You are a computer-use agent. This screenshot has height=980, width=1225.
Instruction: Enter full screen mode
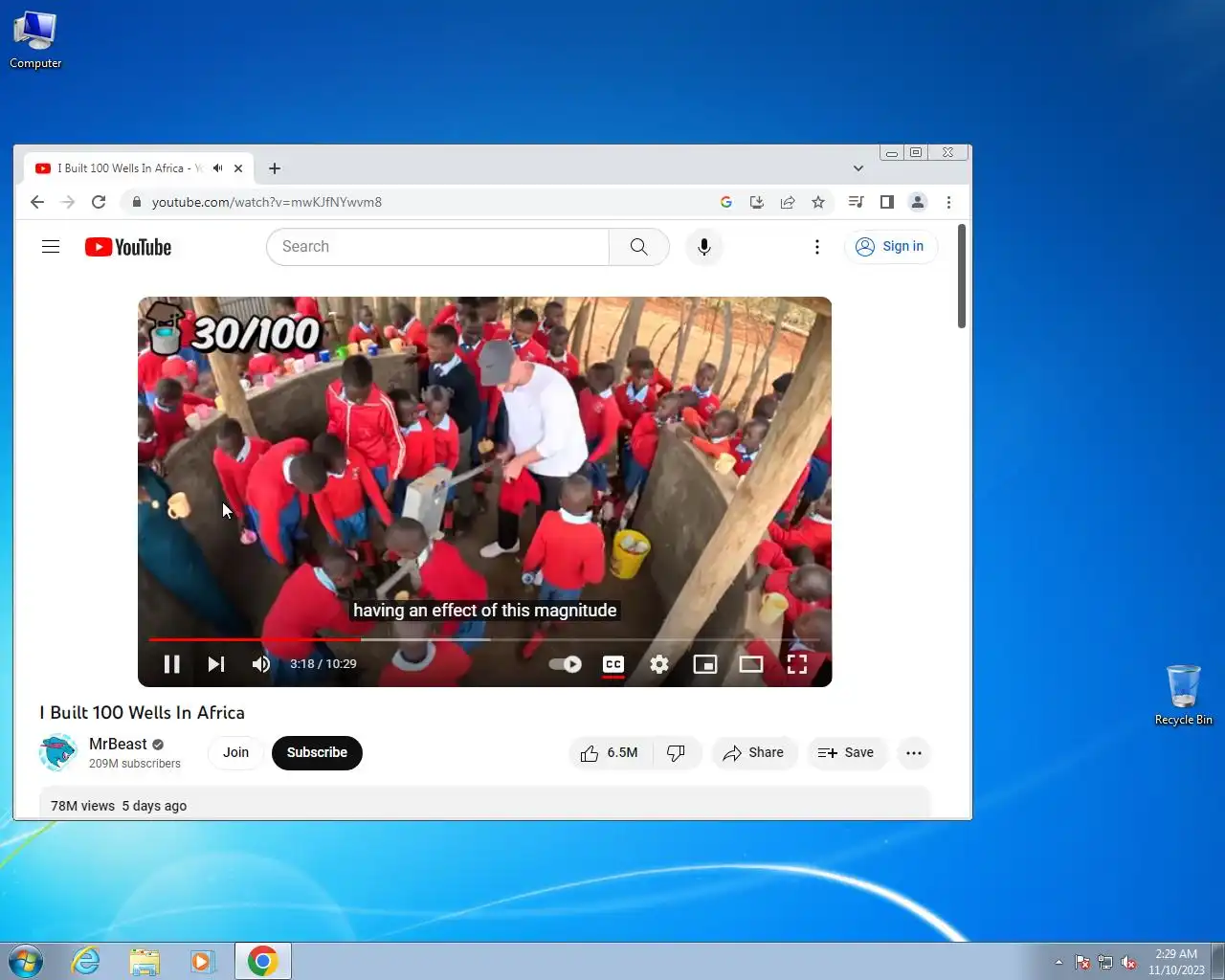point(797,664)
